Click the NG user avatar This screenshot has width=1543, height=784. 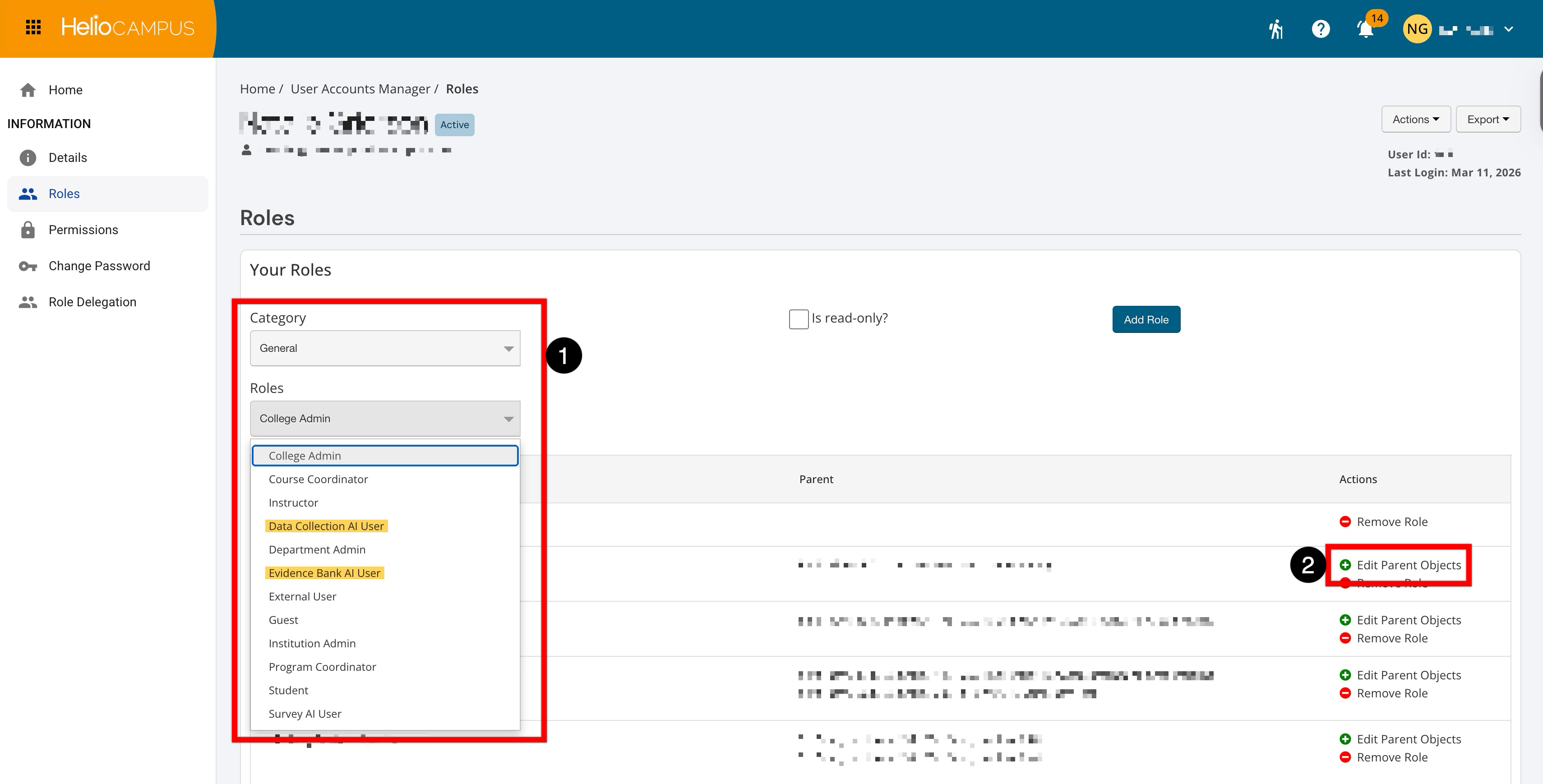tap(1417, 29)
